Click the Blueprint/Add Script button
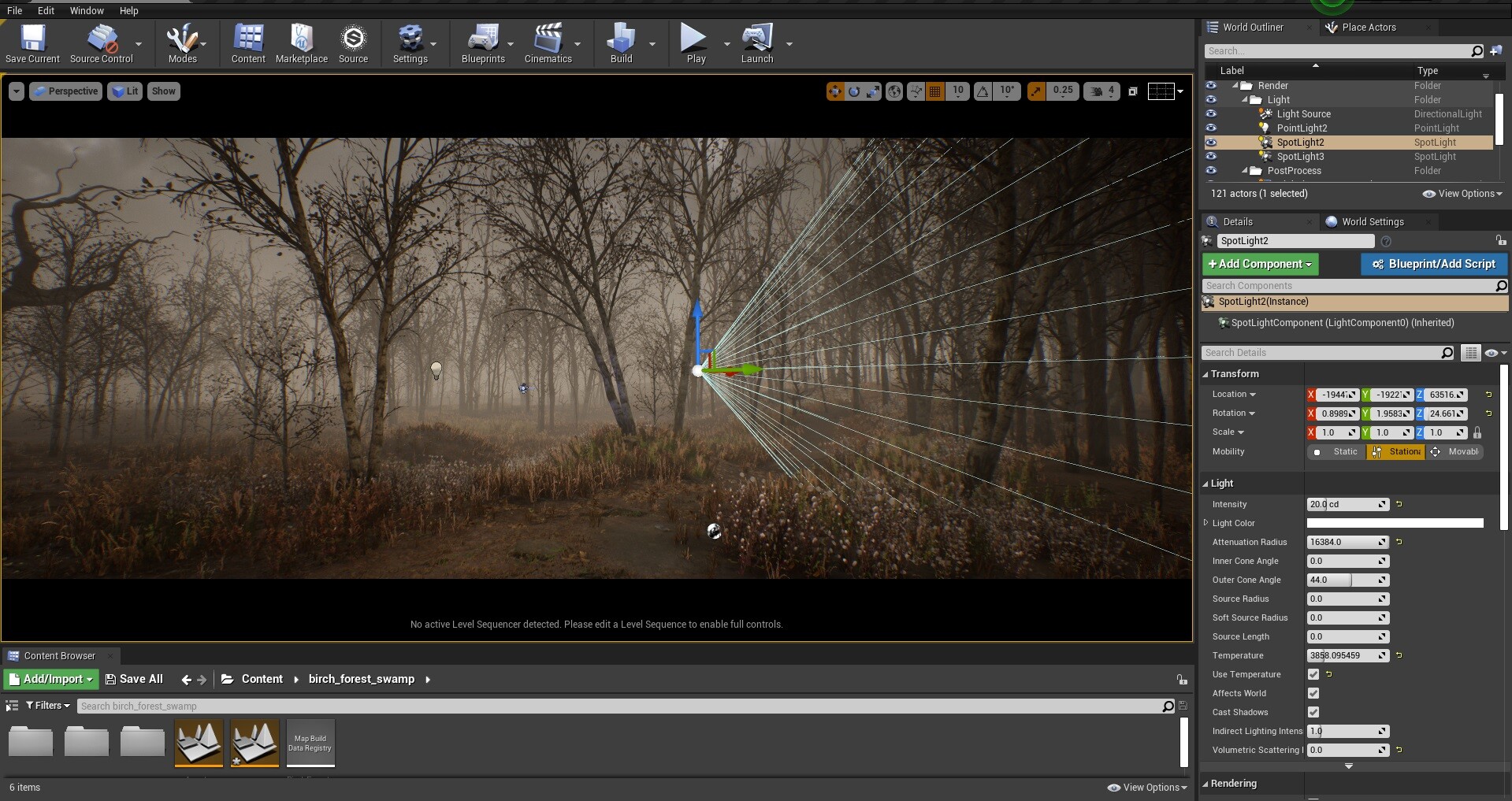This screenshot has height=801, width=1512. coord(1433,264)
